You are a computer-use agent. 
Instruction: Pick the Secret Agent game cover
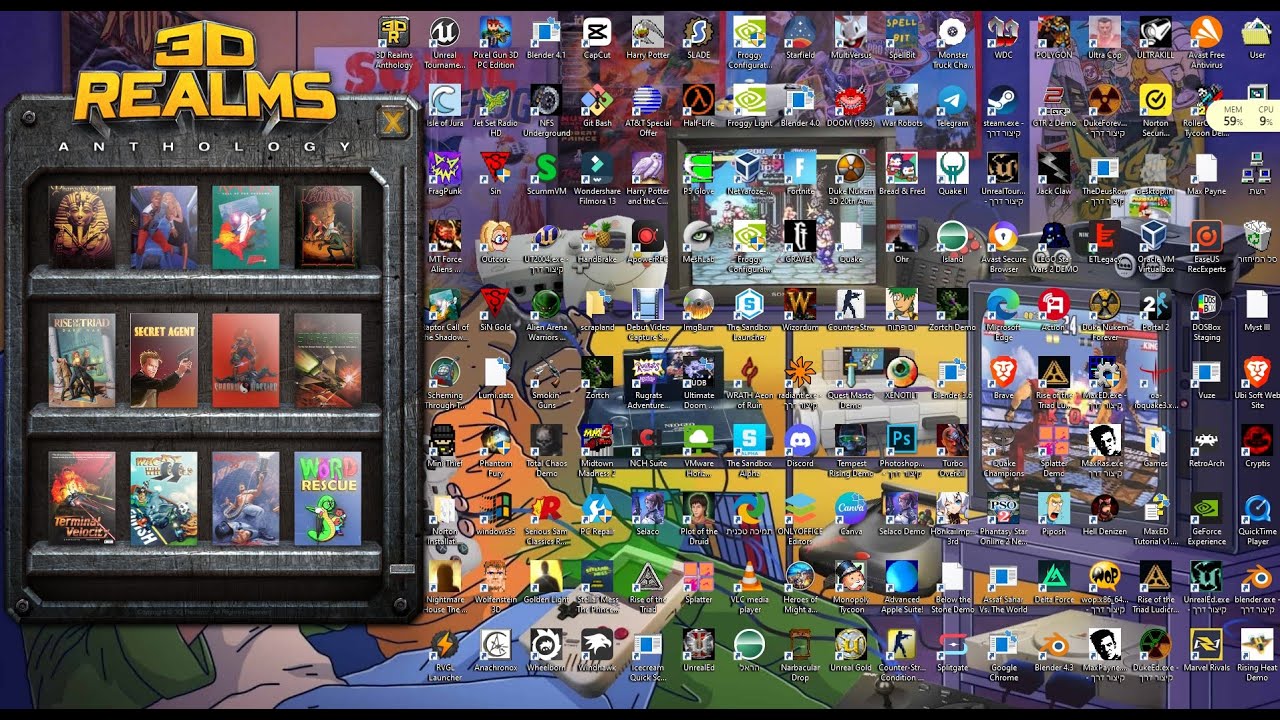click(164, 360)
